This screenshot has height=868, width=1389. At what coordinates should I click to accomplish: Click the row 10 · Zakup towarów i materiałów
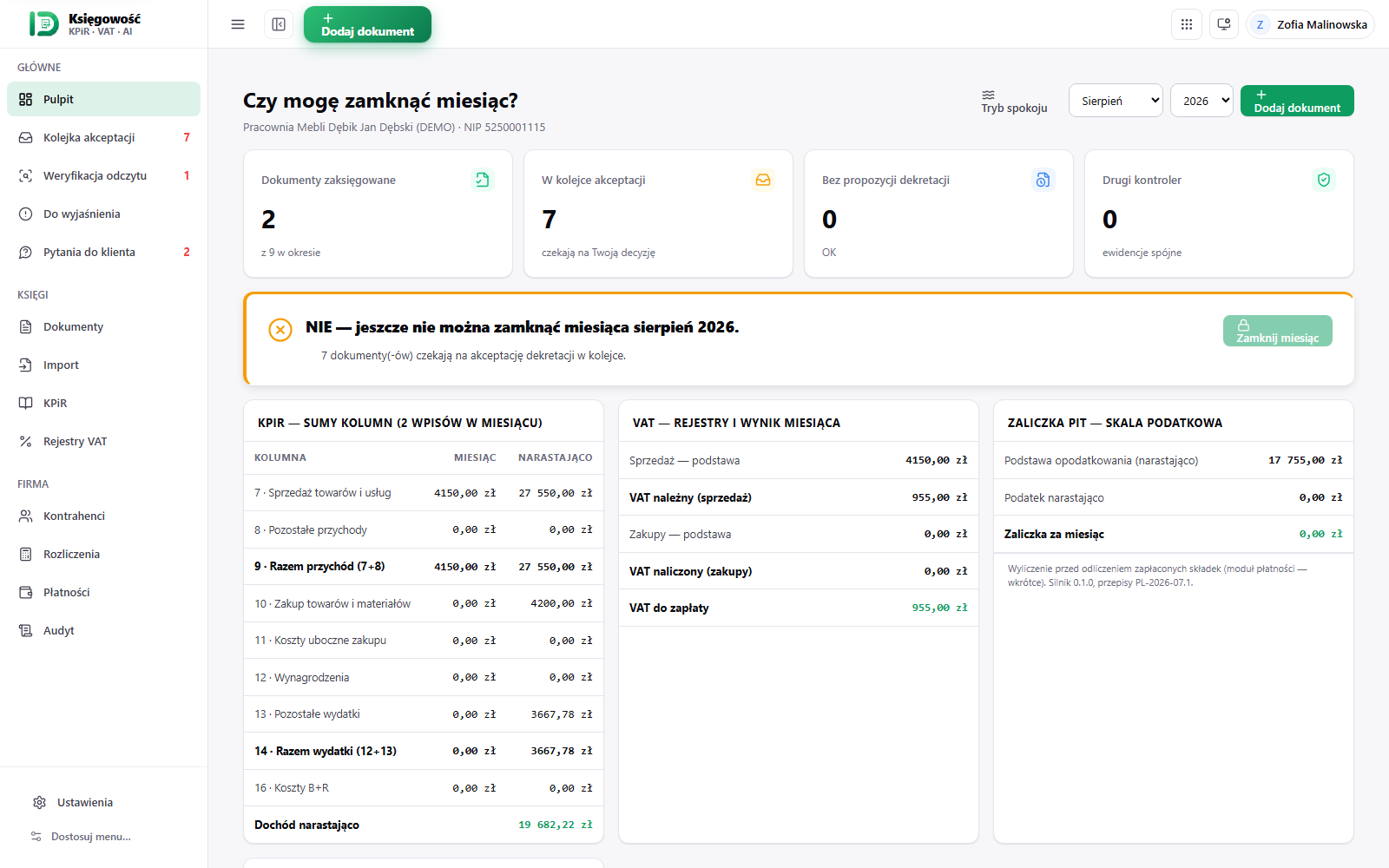coord(424,603)
